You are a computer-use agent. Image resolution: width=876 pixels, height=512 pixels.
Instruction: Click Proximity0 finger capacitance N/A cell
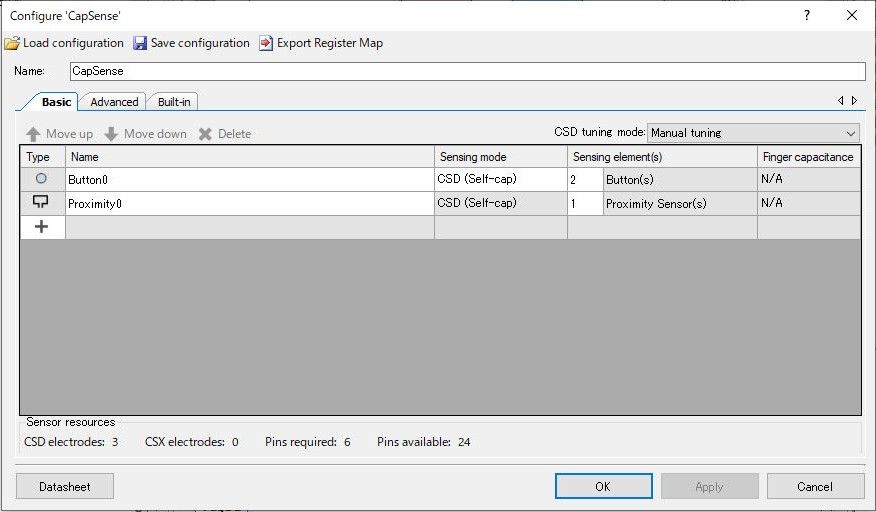point(809,203)
